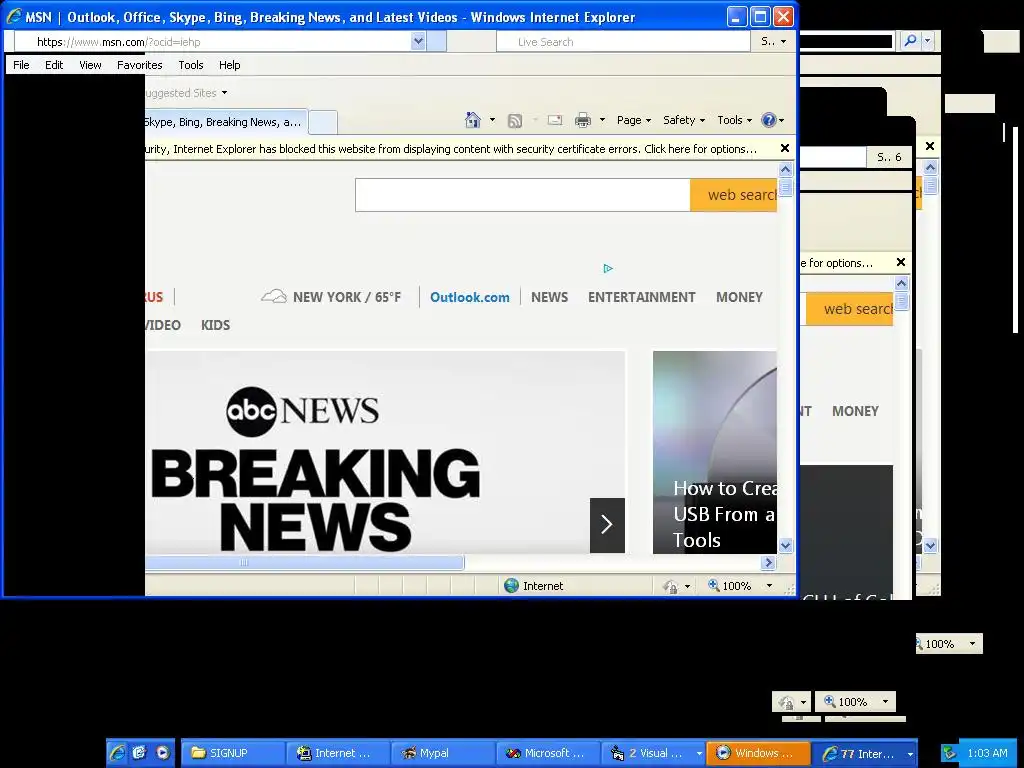Open the MONEY link in front window
The image size is (1024, 768).
tap(739, 297)
